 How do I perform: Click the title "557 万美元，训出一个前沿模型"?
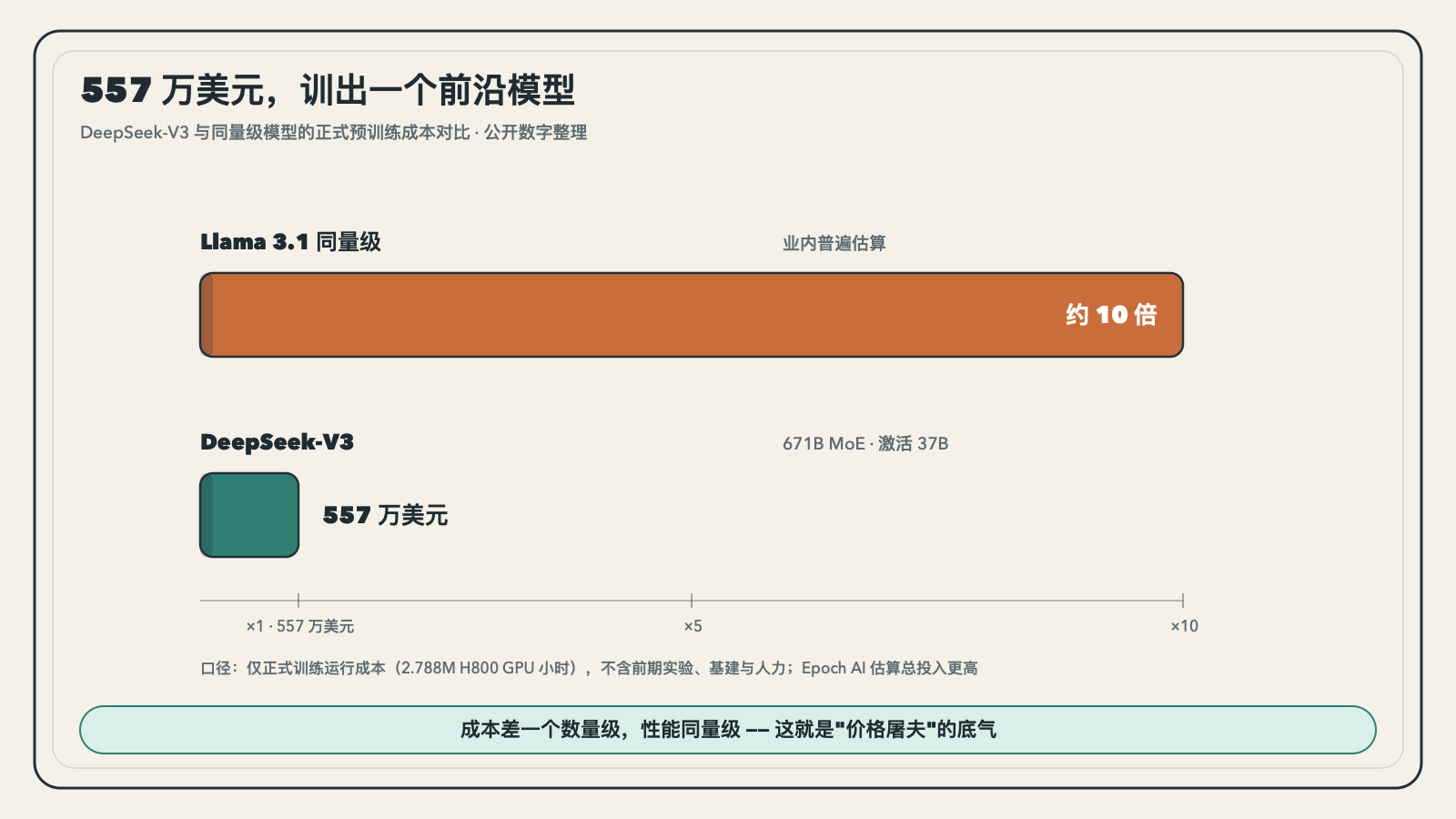point(328,90)
